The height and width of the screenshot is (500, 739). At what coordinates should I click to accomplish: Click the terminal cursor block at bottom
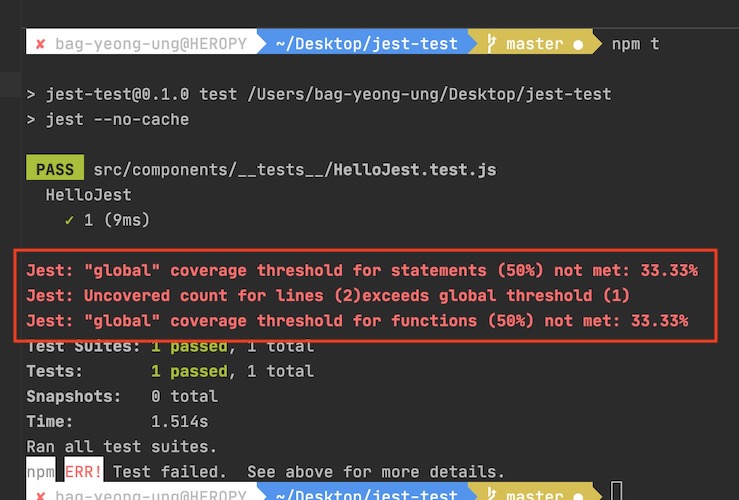pyautogui.click(x=616, y=491)
